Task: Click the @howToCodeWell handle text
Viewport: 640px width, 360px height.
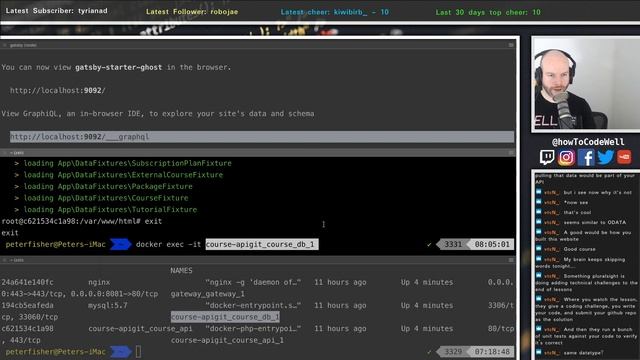Action: point(588,142)
